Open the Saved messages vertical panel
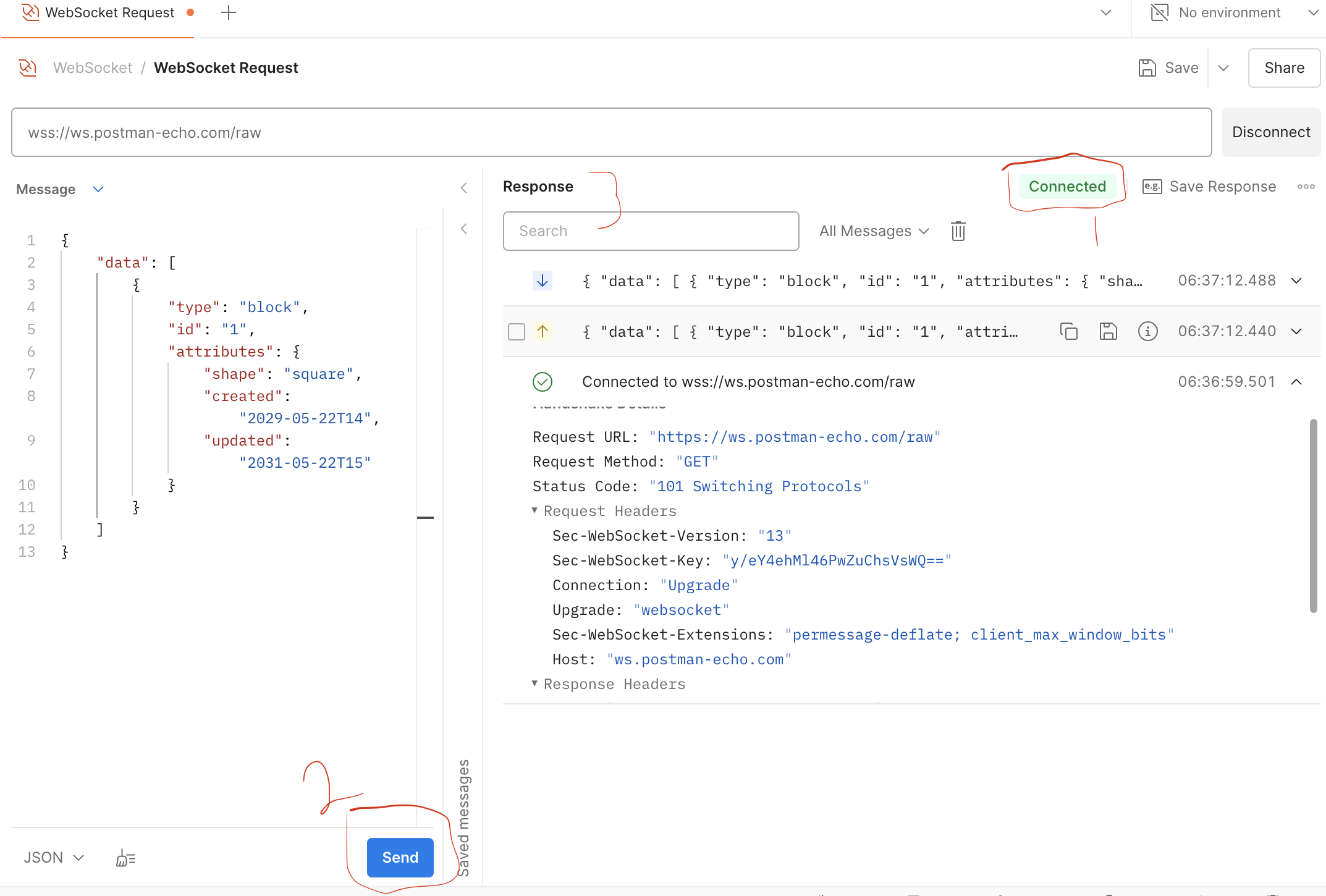 (x=463, y=818)
